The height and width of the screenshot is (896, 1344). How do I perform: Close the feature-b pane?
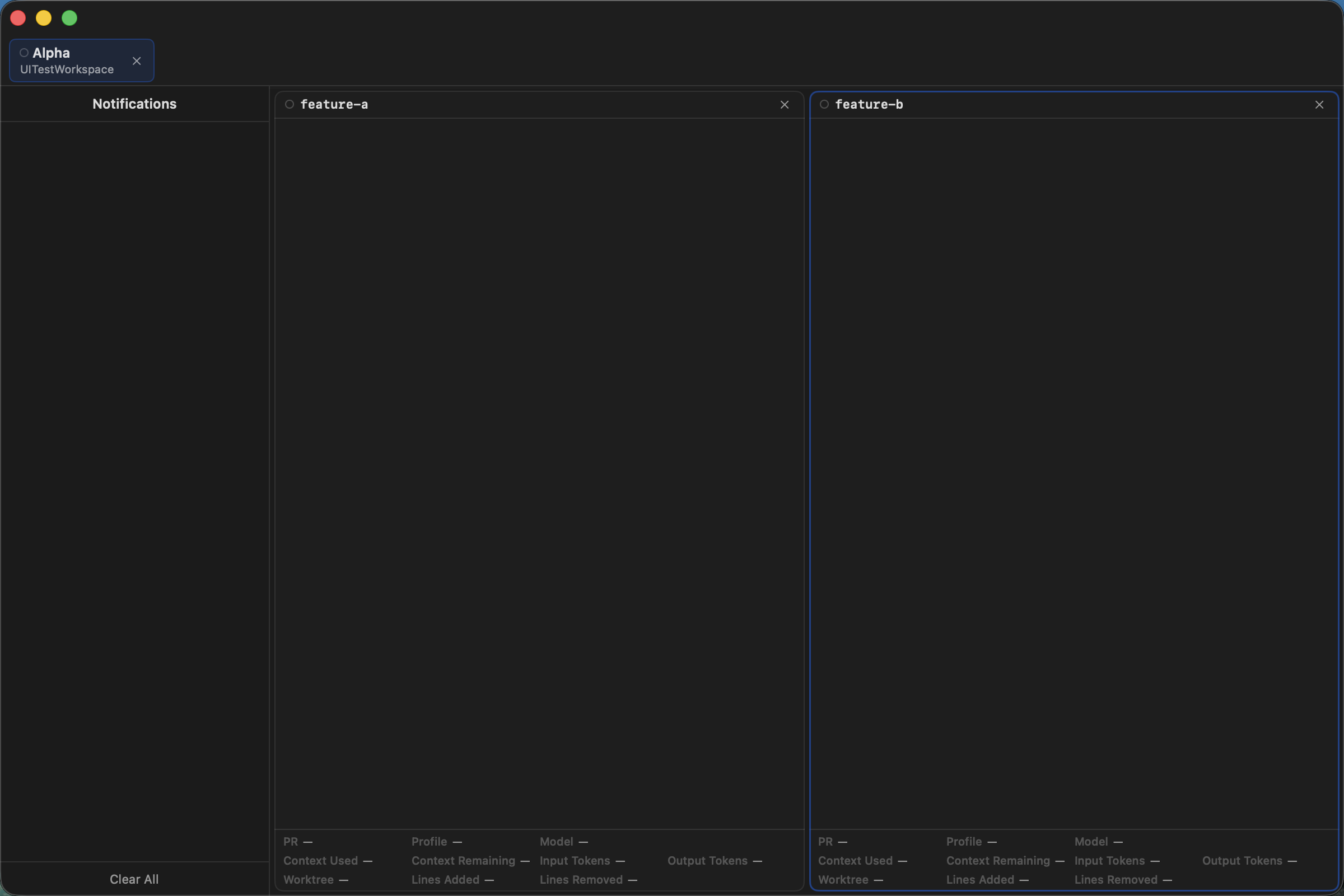[x=1319, y=105]
